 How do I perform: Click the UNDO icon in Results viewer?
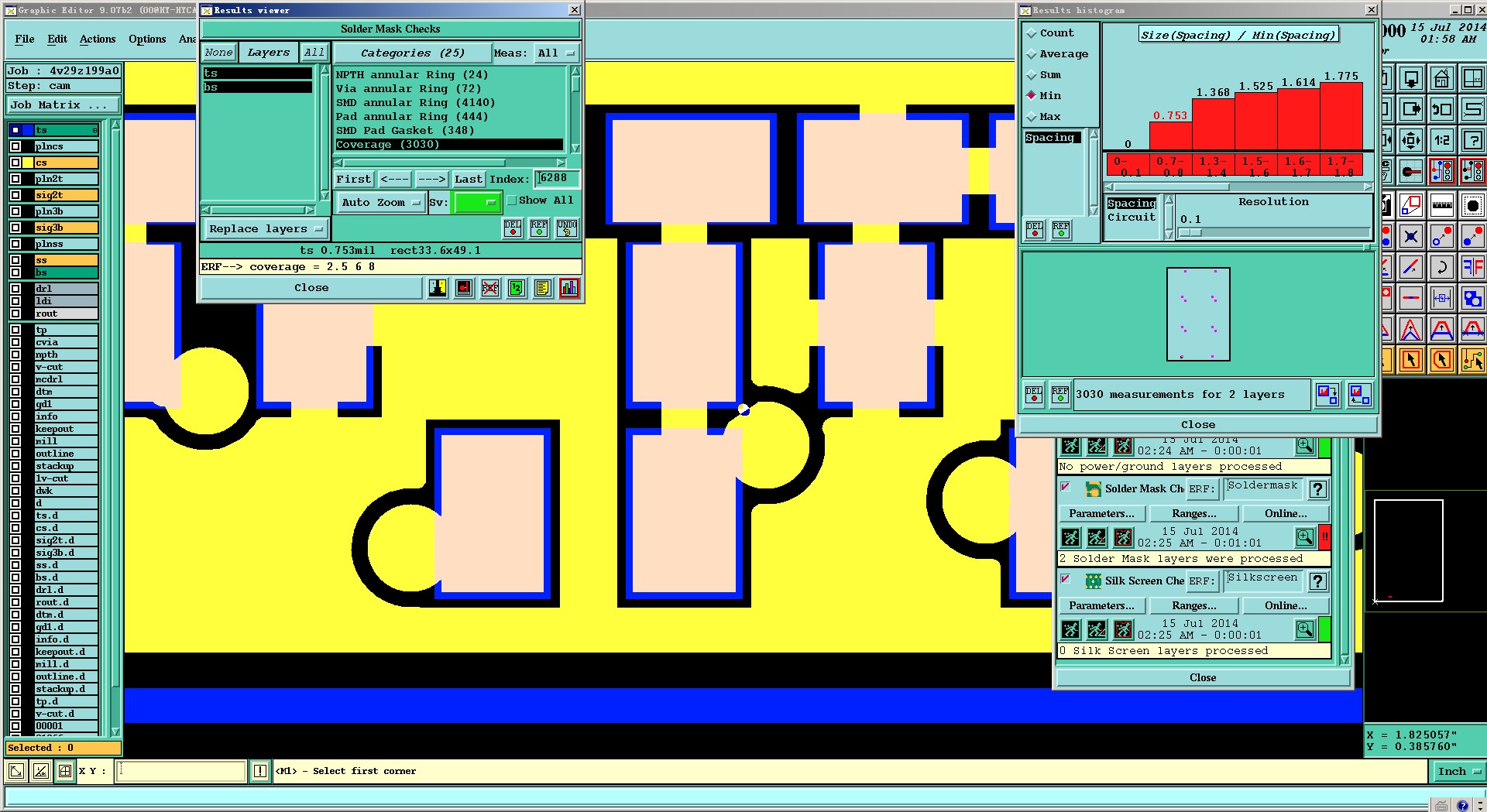567,228
